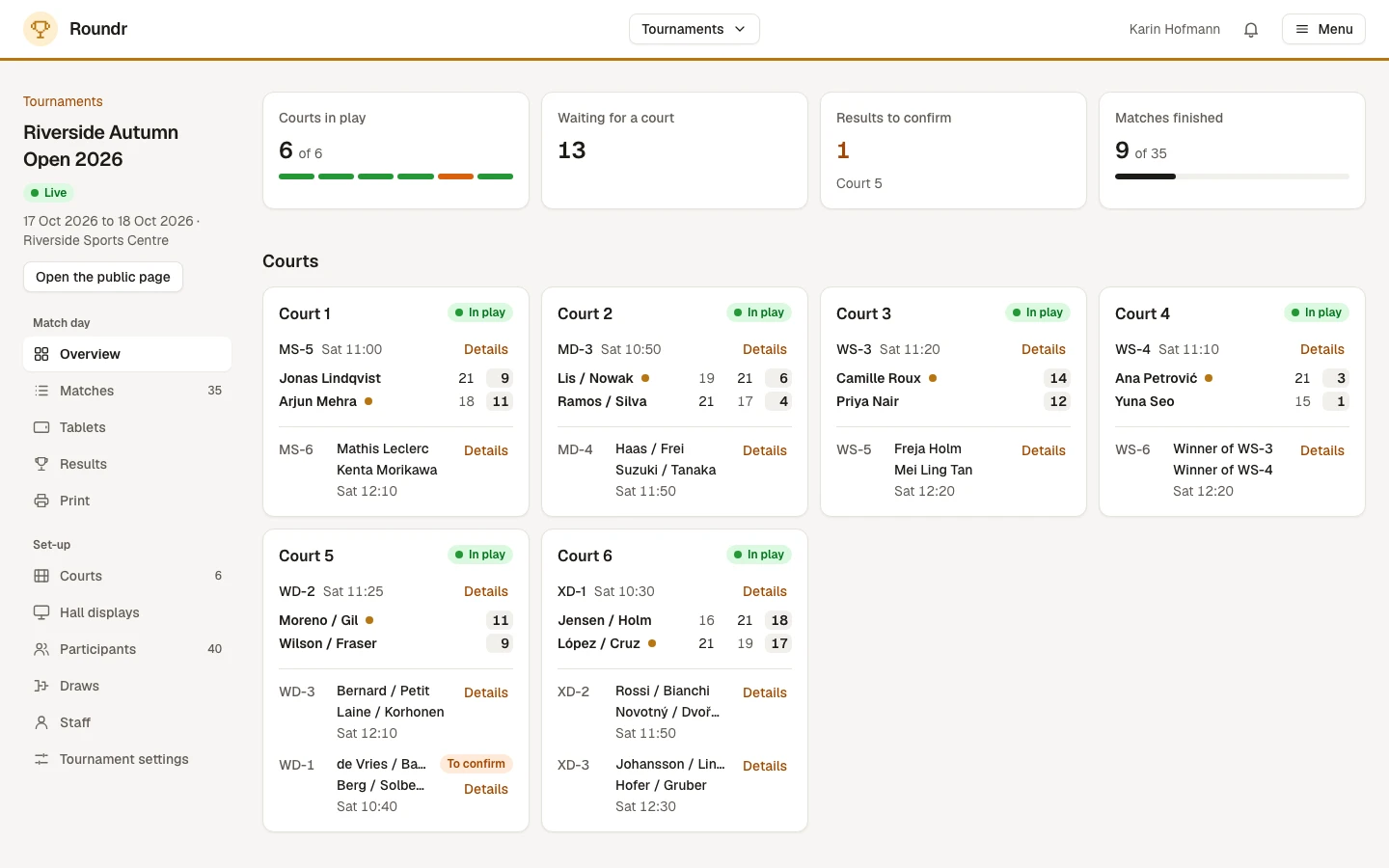Click the Overview grid icon in sidebar

pos(41,354)
